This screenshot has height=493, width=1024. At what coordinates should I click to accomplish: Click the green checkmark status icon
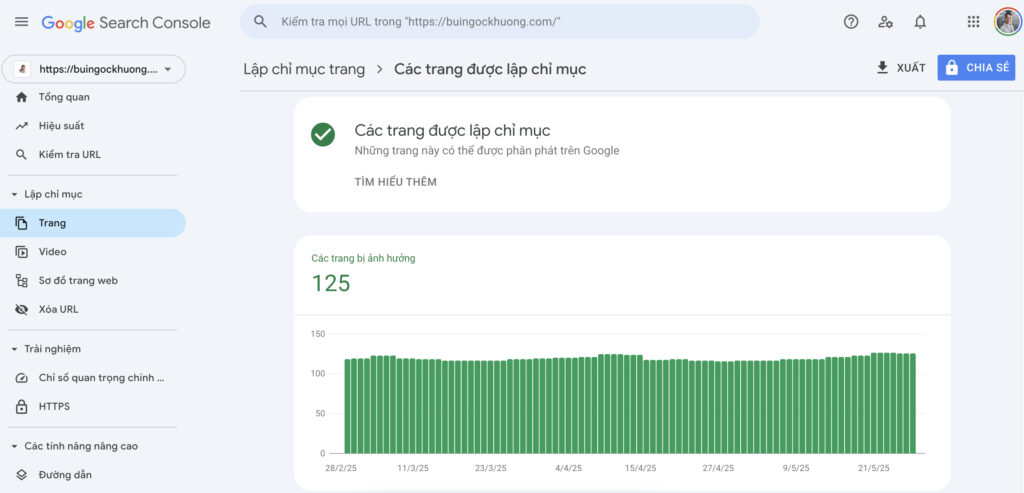click(x=323, y=135)
